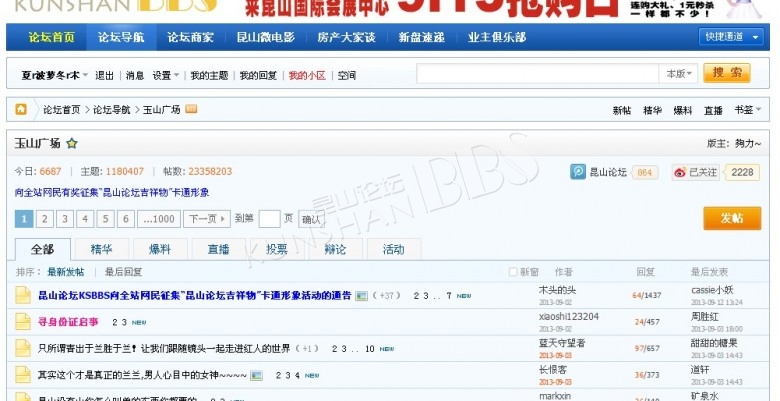
Task: Click the 昆山论坛 Tencent weibo icon
Action: coord(578,172)
